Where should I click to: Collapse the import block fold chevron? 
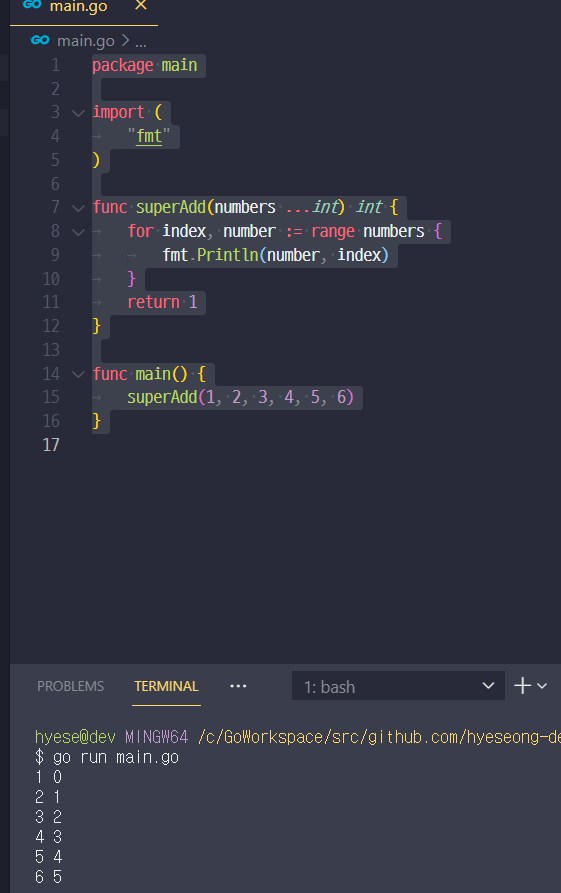pyautogui.click(x=78, y=113)
